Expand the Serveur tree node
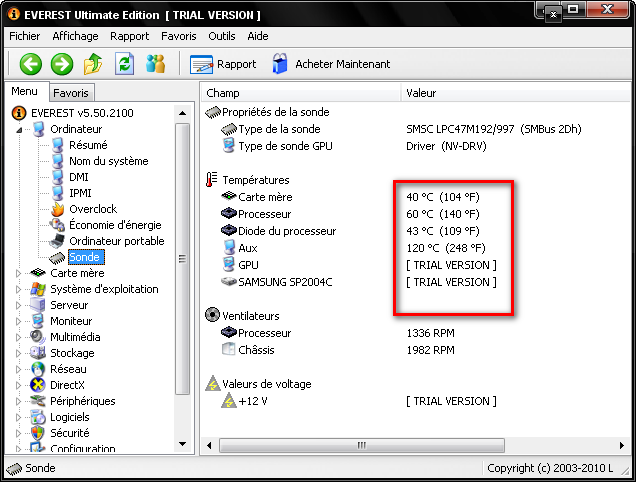The height and width of the screenshot is (482, 636). [x=18, y=305]
